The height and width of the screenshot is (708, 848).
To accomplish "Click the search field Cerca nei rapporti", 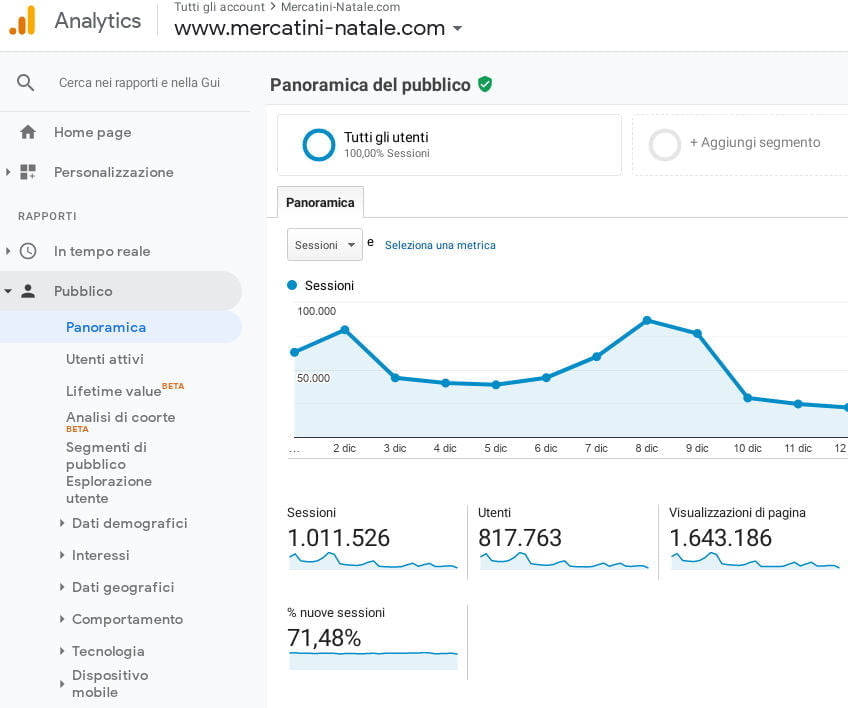I will pos(140,83).
